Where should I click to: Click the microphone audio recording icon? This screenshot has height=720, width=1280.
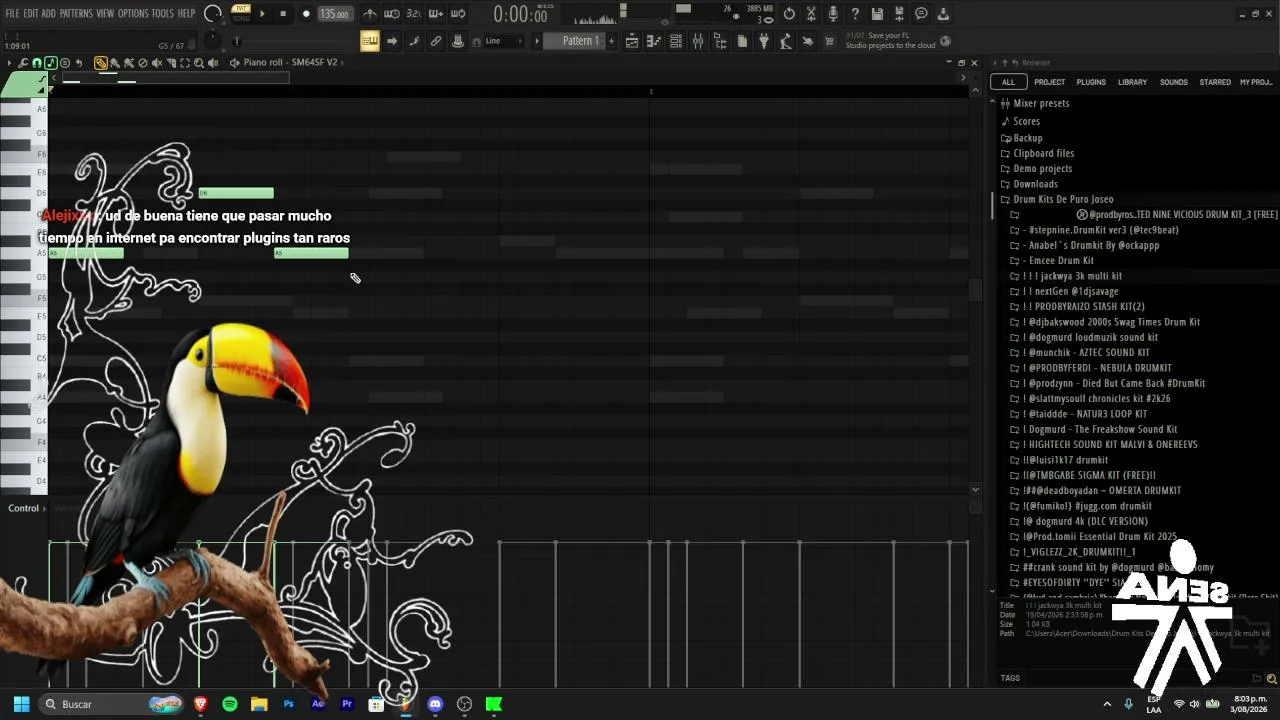[x=833, y=14]
